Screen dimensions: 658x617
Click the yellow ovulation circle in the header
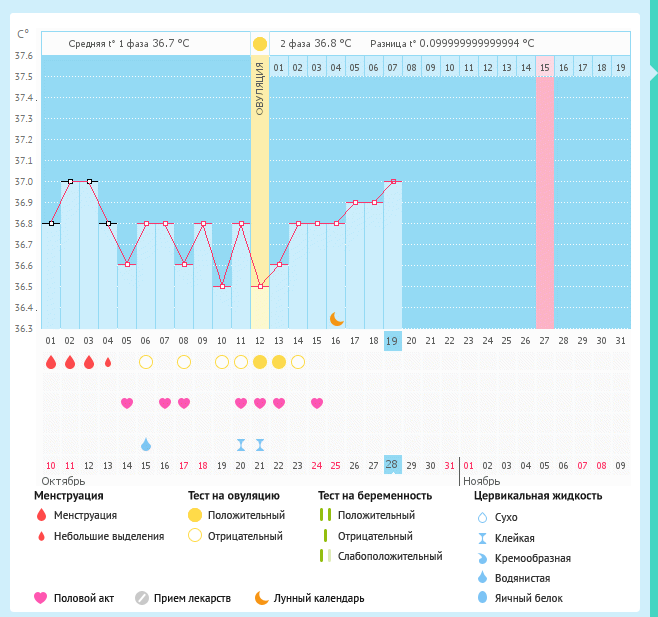(x=260, y=44)
